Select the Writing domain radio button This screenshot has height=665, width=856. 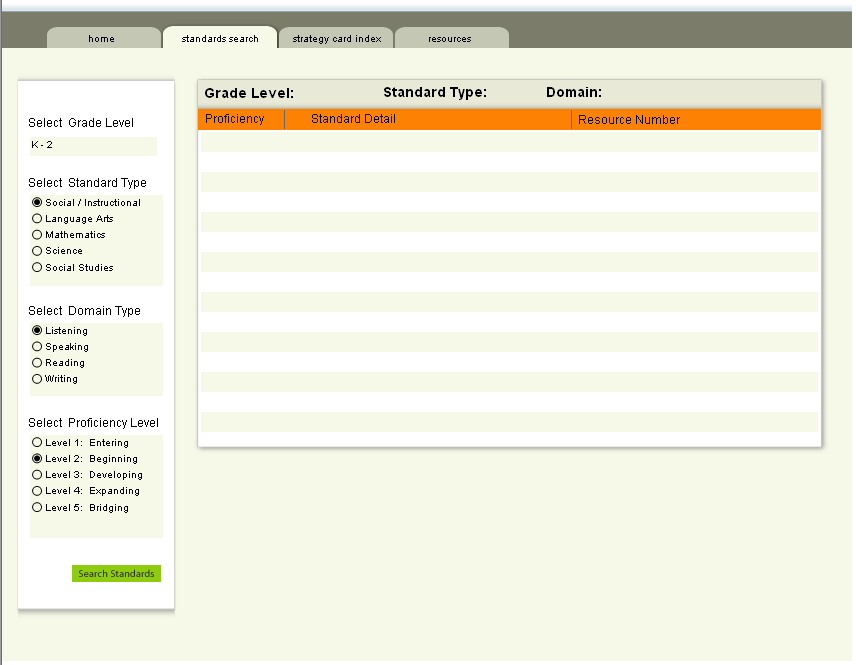point(37,379)
